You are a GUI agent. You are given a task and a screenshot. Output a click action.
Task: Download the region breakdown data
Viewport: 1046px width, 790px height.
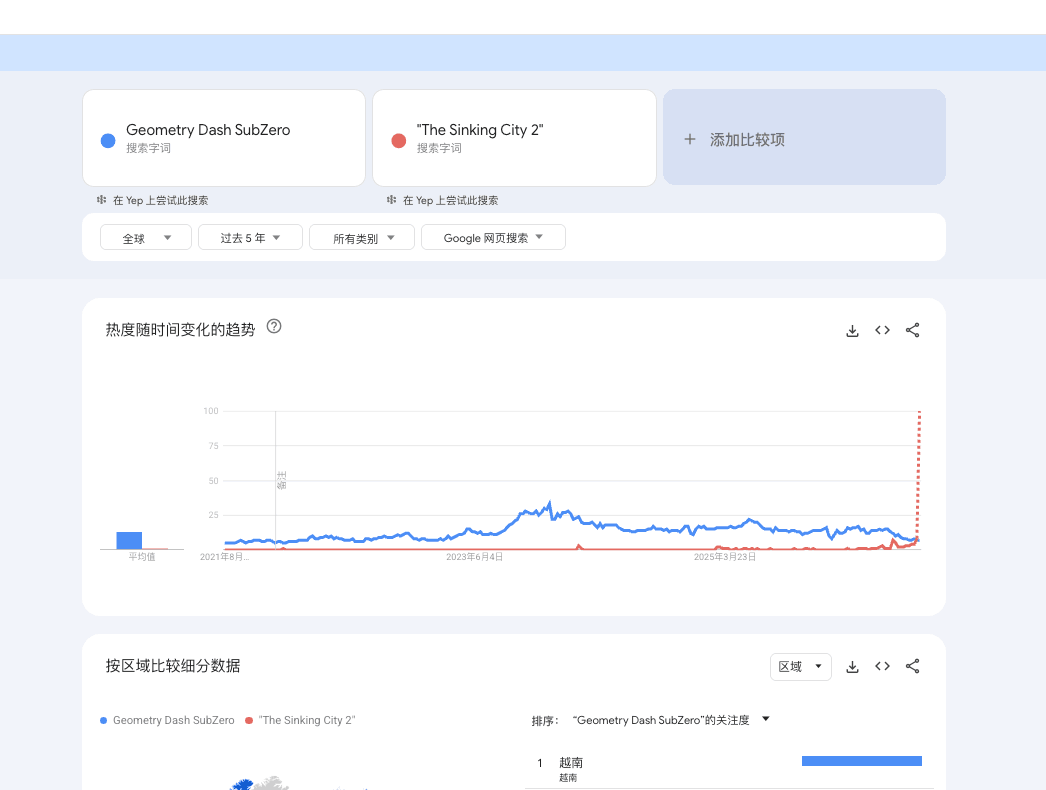(852, 667)
